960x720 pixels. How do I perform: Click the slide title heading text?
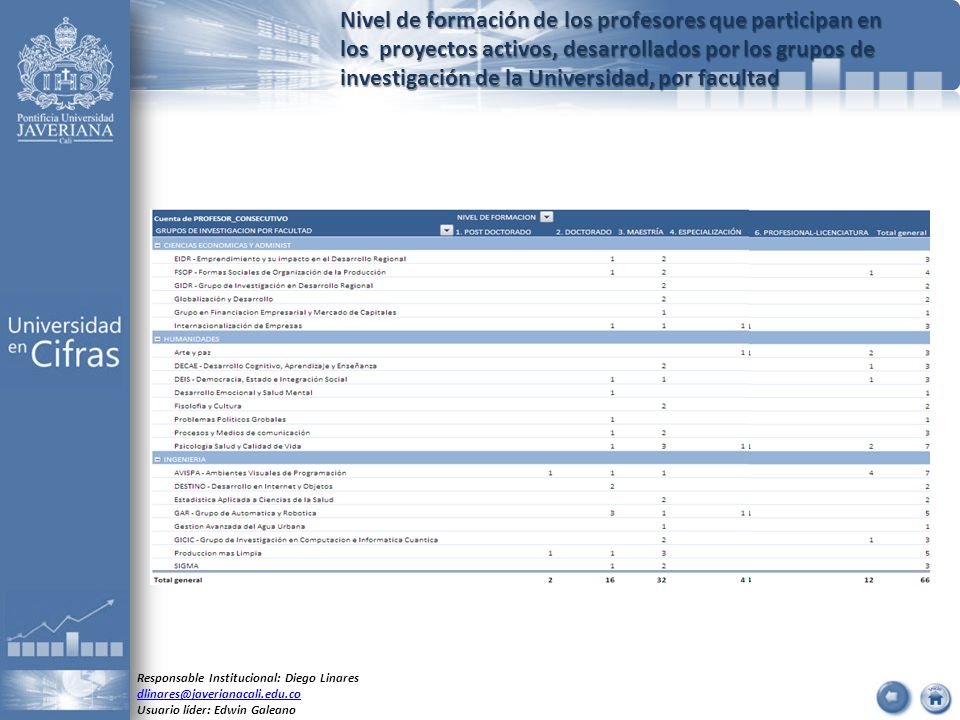tap(610, 49)
